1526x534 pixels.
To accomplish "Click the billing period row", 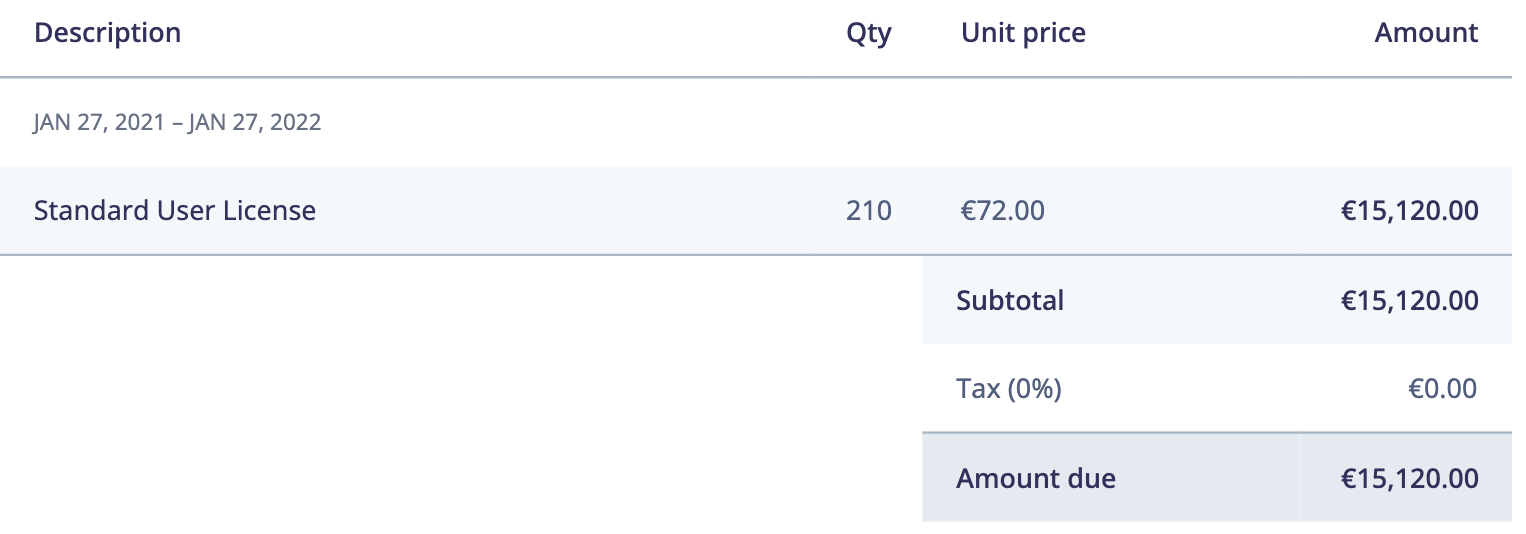I will pyautogui.click(x=756, y=123).
